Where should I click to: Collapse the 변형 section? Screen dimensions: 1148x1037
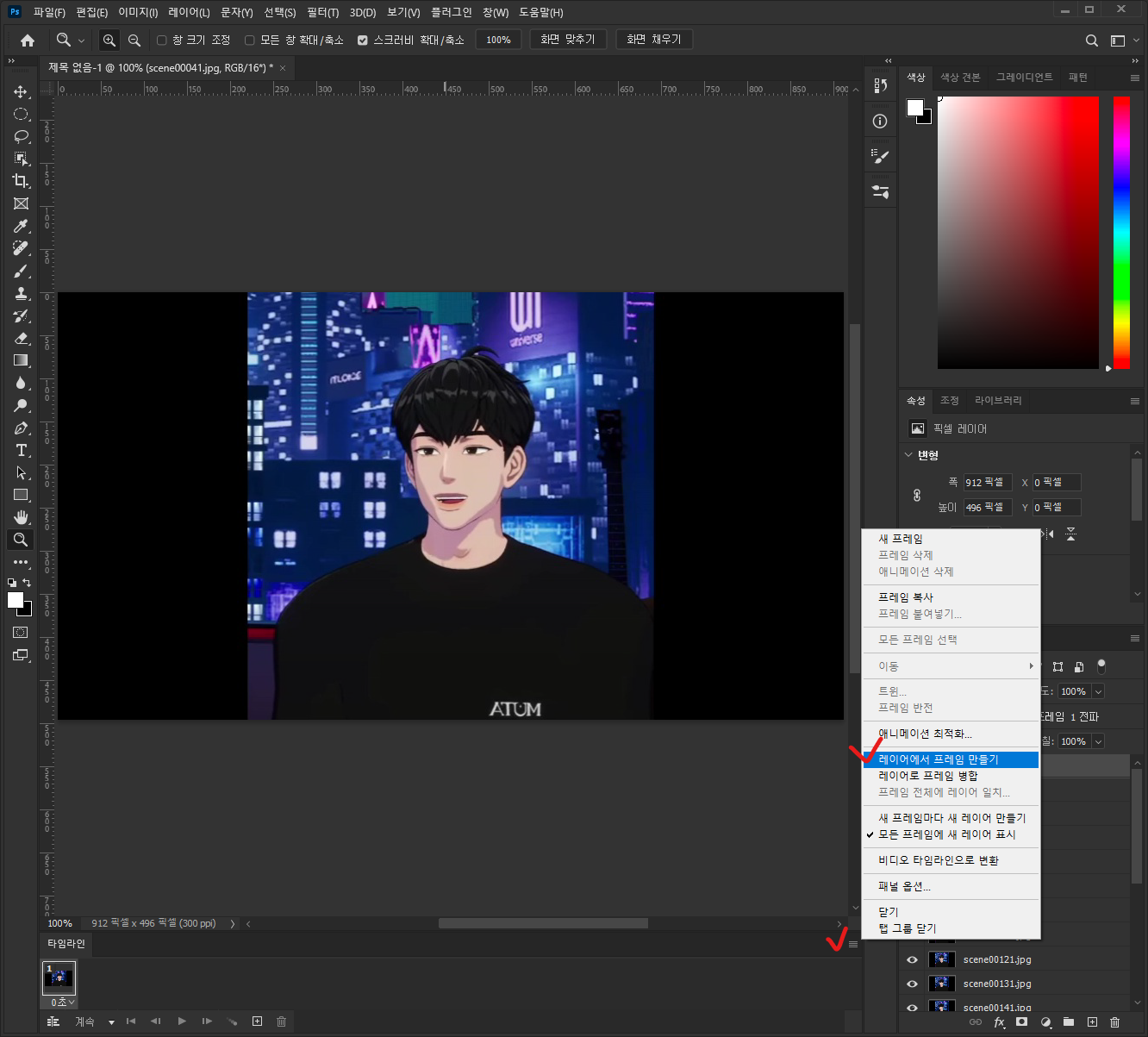tap(908, 455)
